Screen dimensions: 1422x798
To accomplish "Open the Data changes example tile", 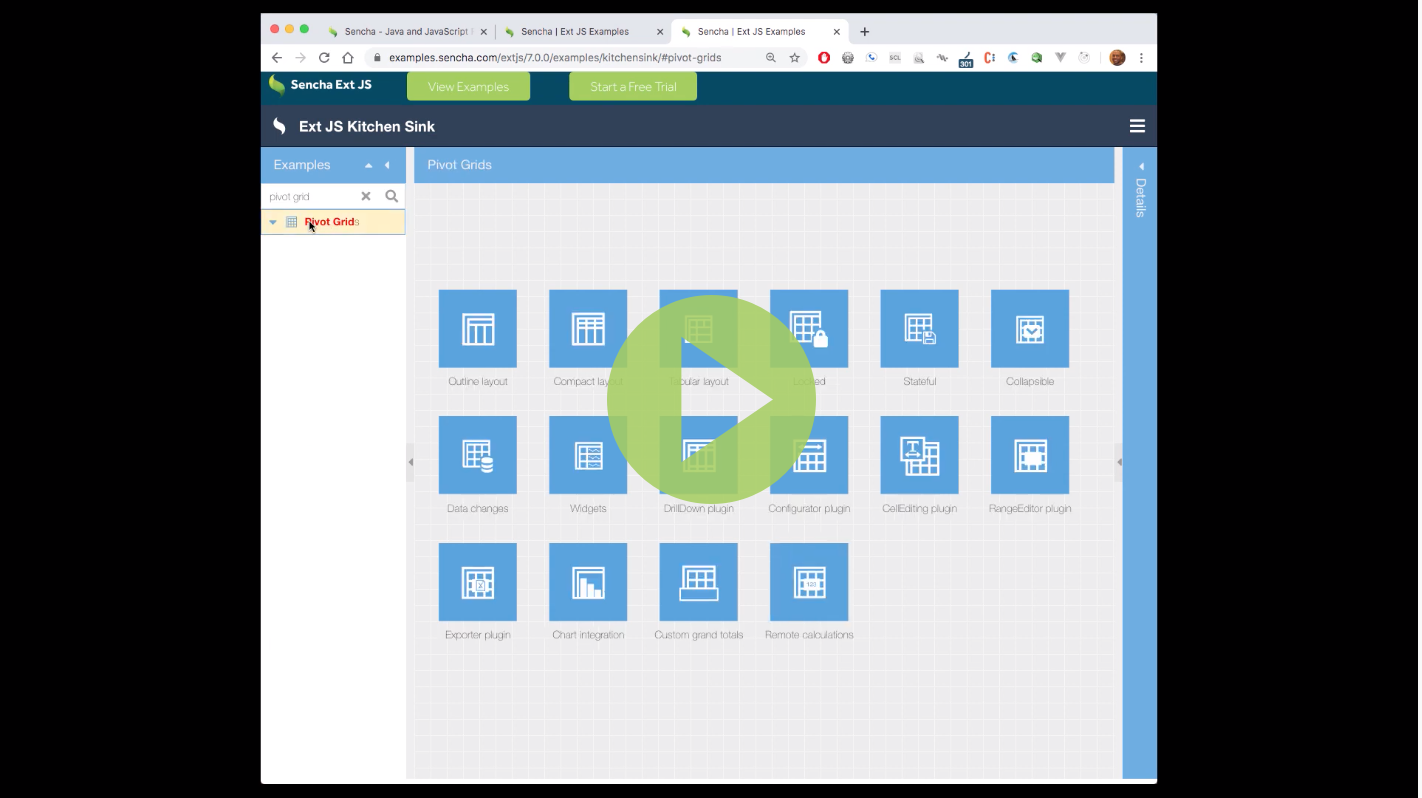I will (478, 455).
